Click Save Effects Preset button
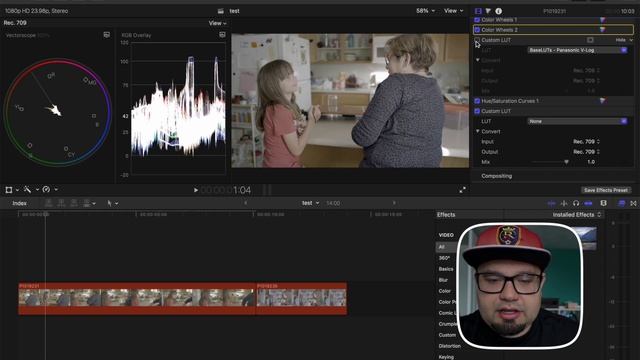 pos(606,190)
